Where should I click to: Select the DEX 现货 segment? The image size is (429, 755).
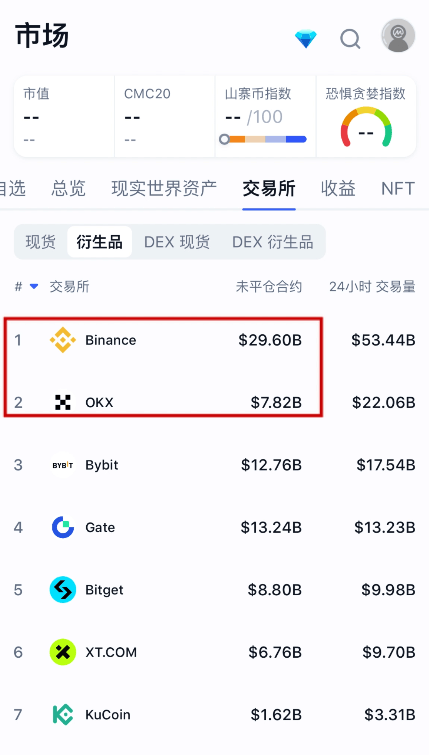click(177, 242)
